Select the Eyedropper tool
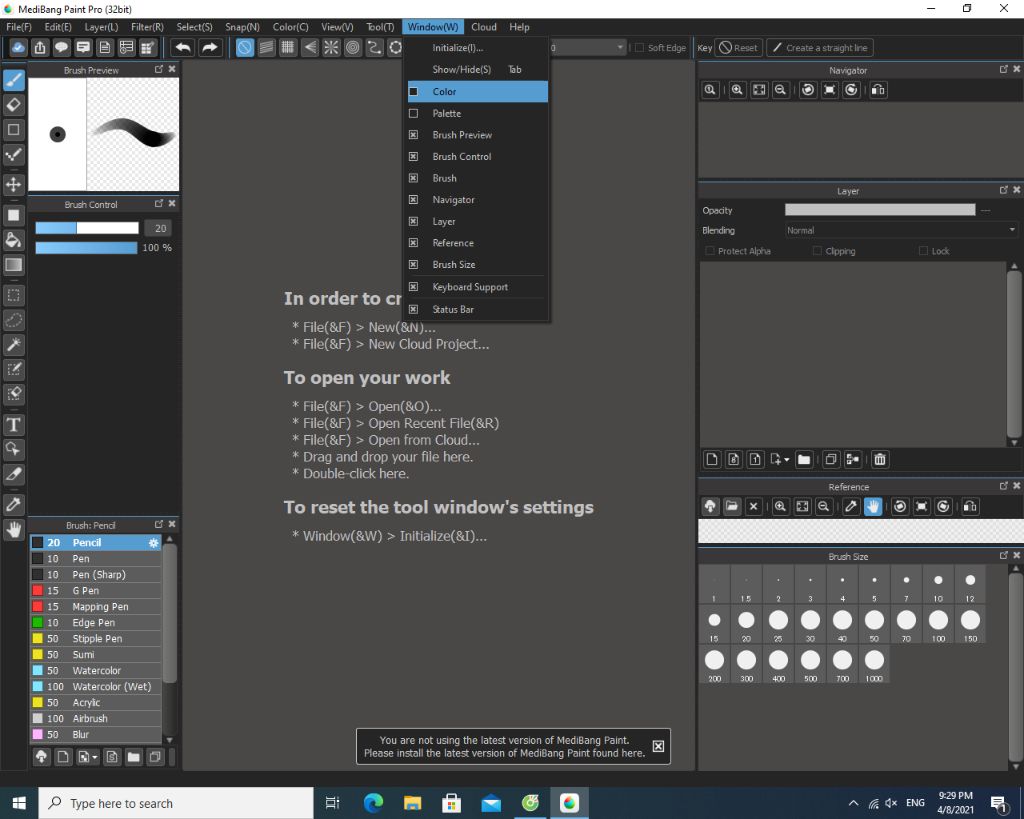Viewport: 1024px width, 819px height. tap(14, 504)
